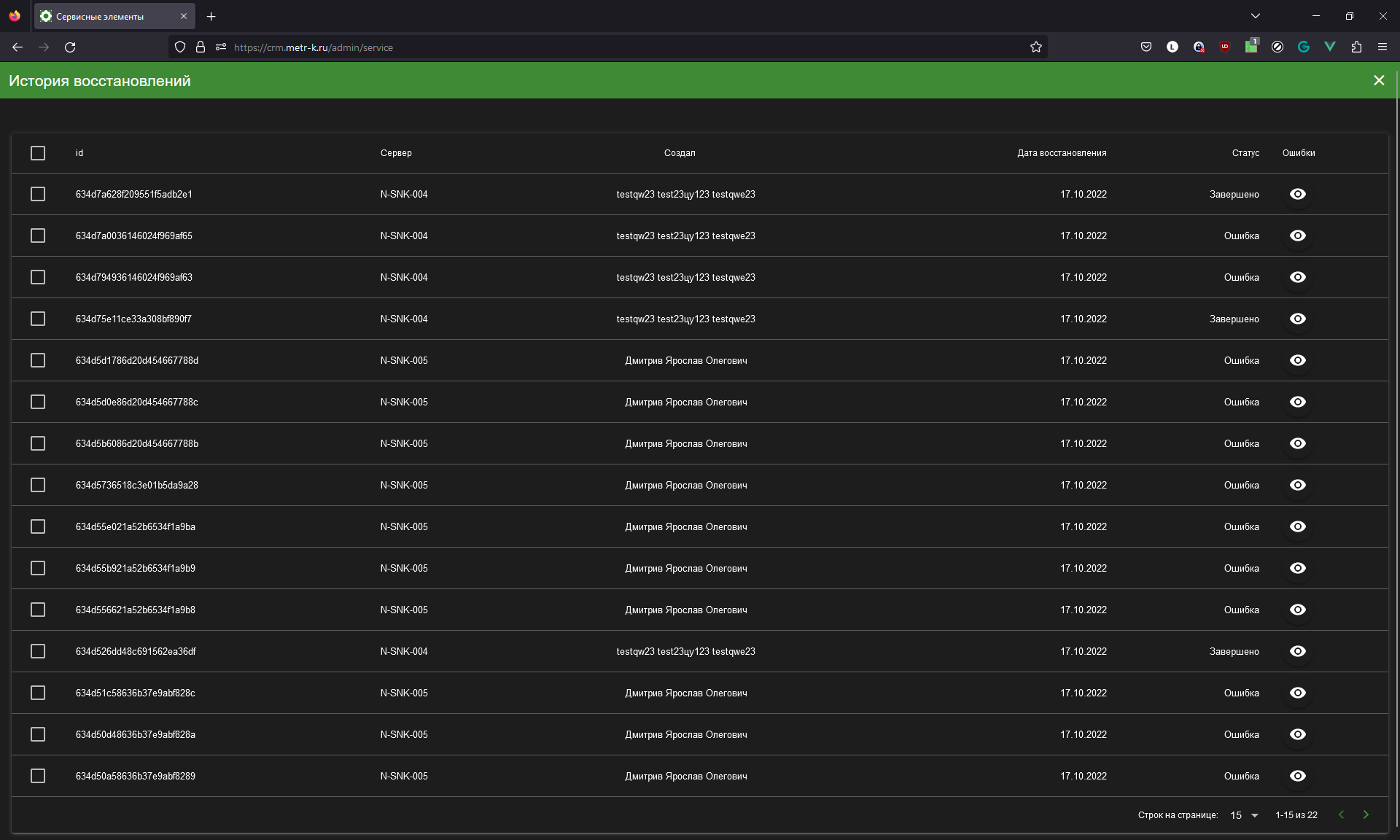Go back in browser history
The height and width of the screenshot is (840, 1400).
(x=17, y=47)
